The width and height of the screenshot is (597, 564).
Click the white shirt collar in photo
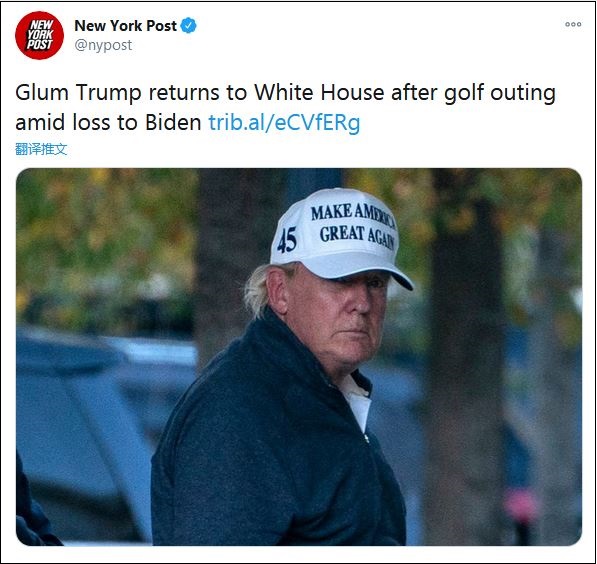click(357, 400)
